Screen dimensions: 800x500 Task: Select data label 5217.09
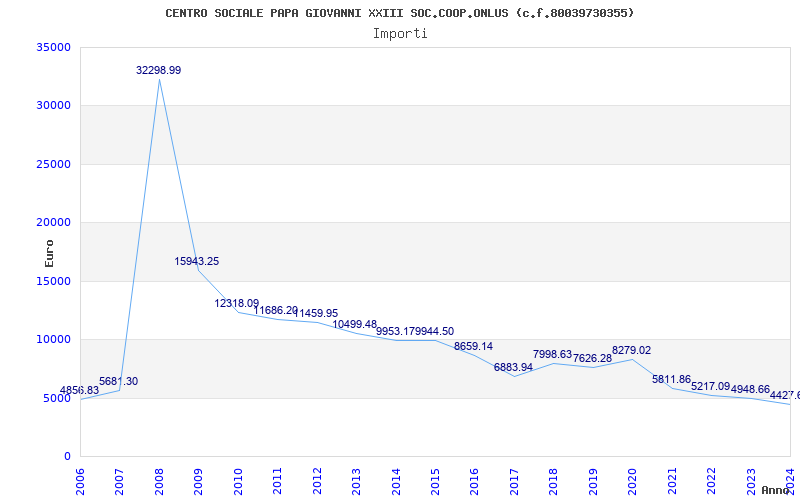[711, 387]
